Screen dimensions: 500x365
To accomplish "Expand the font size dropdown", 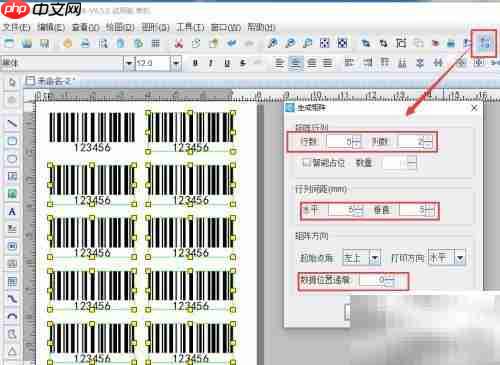I will pos(176,63).
